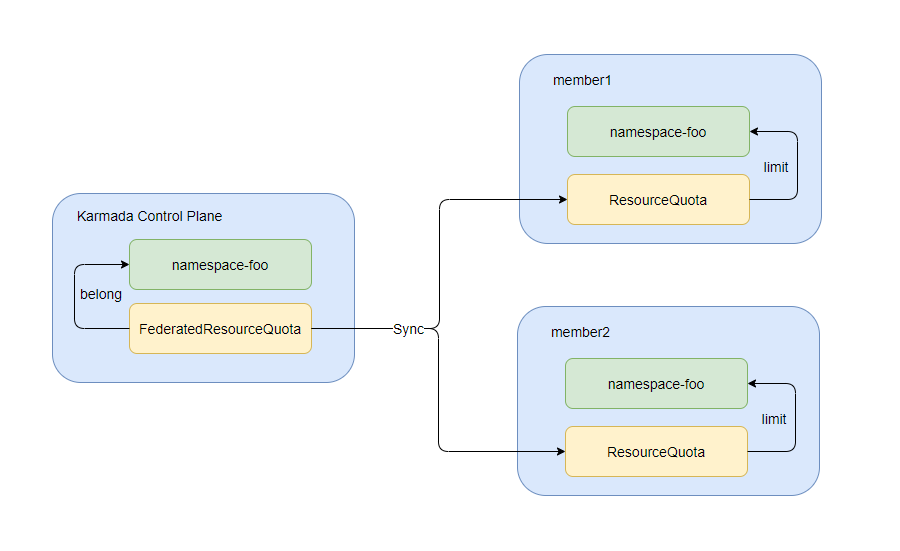Select namespace-foo box inside member2

click(656, 384)
